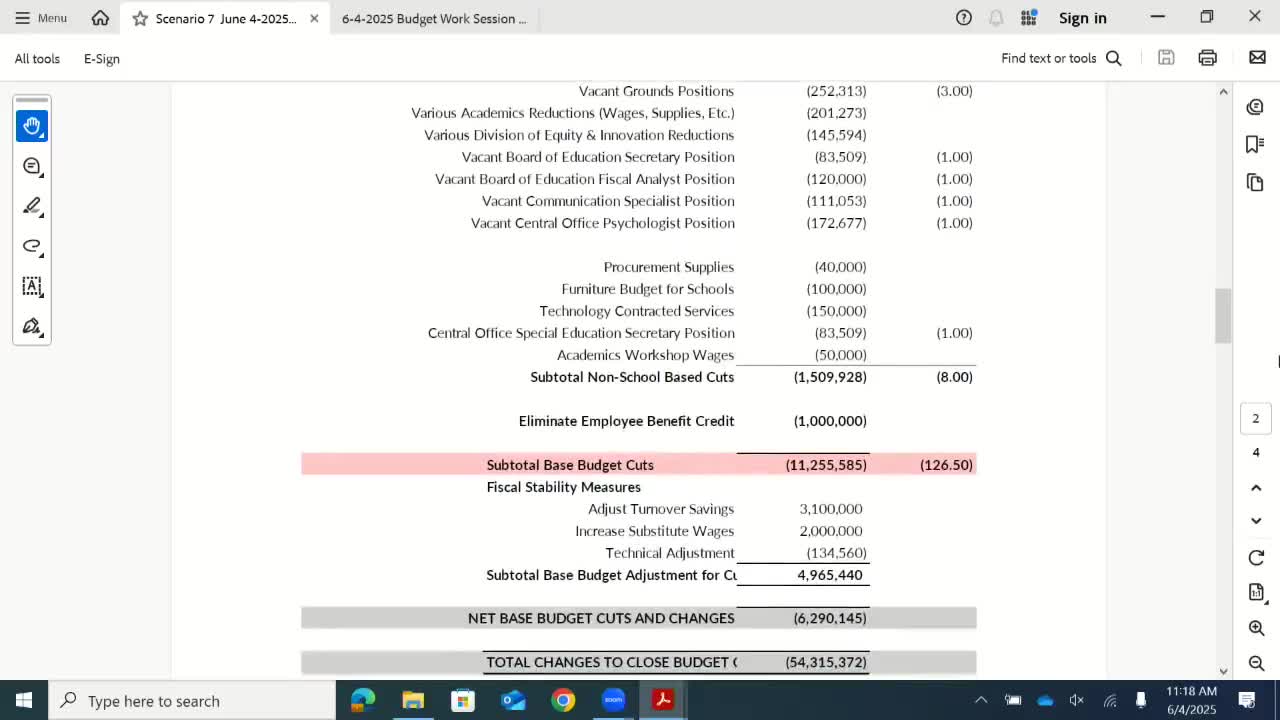Image resolution: width=1280 pixels, height=720 pixels.
Task: Select the add text box tool
Action: click(x=32, y=286)
